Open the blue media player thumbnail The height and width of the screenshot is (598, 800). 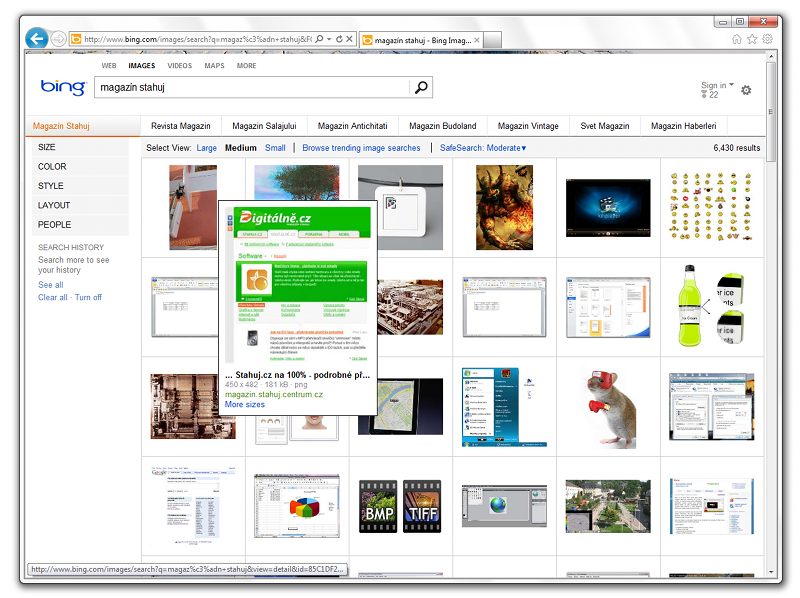coord(608,207)
